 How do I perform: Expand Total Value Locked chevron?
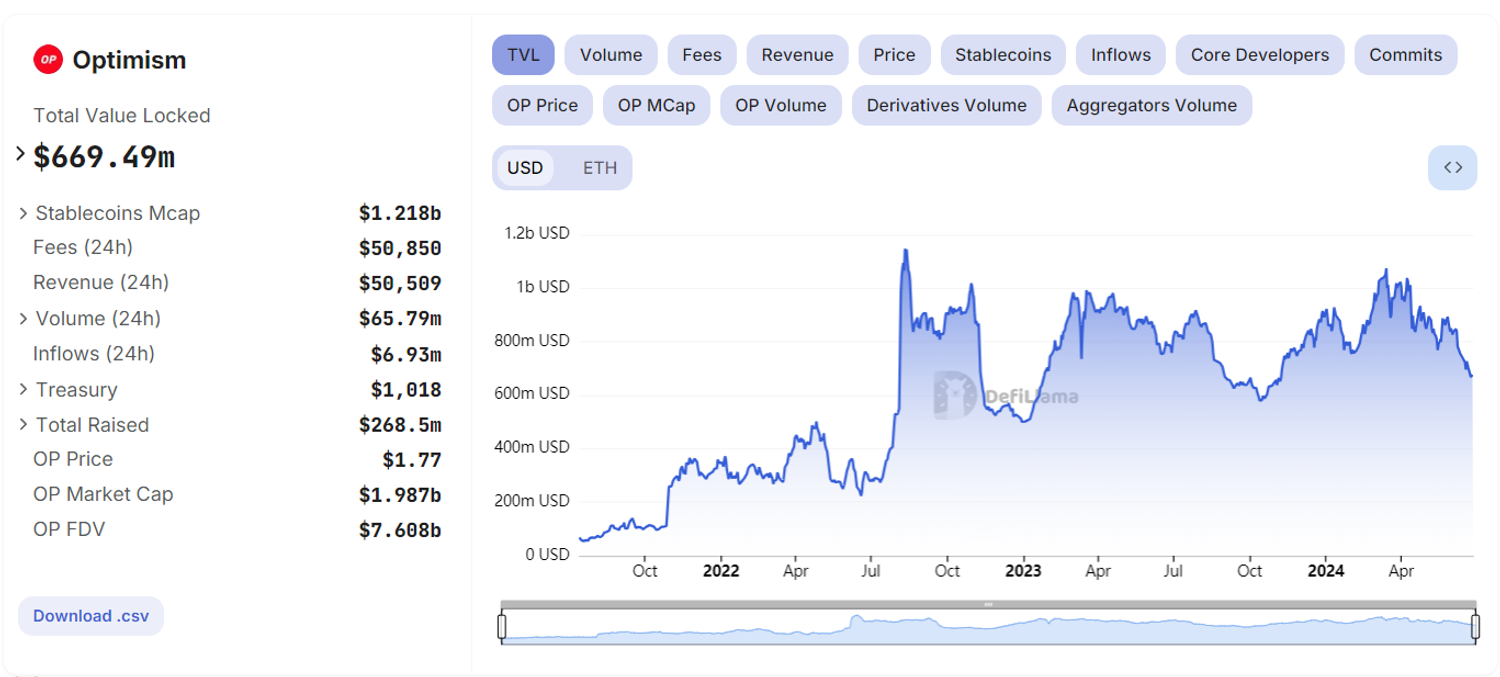point(21,154)
